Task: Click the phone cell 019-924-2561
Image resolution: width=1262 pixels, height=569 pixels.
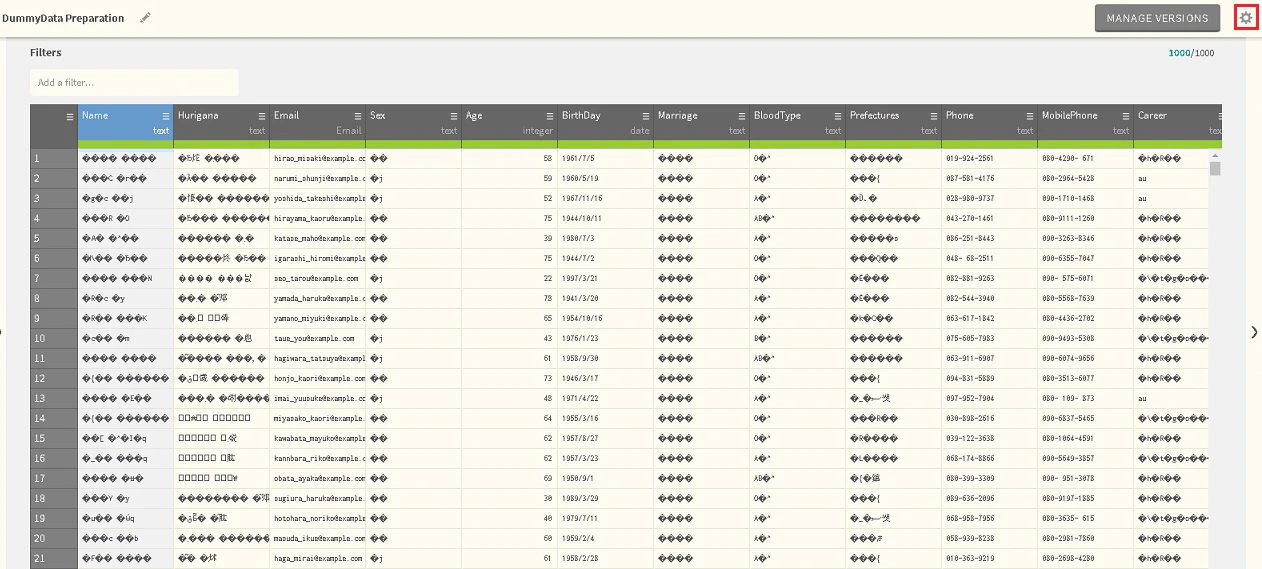Action: (990, 159)
